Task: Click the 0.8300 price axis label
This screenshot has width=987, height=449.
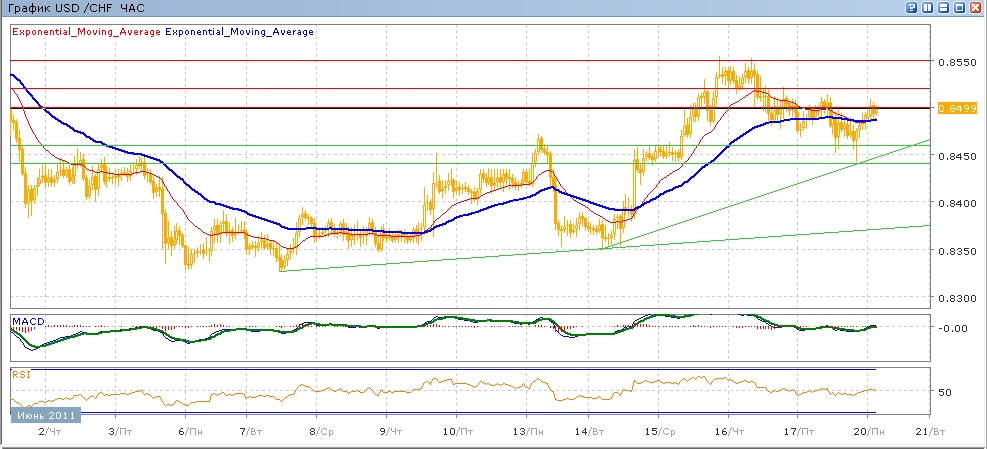Action: (954, 298)
